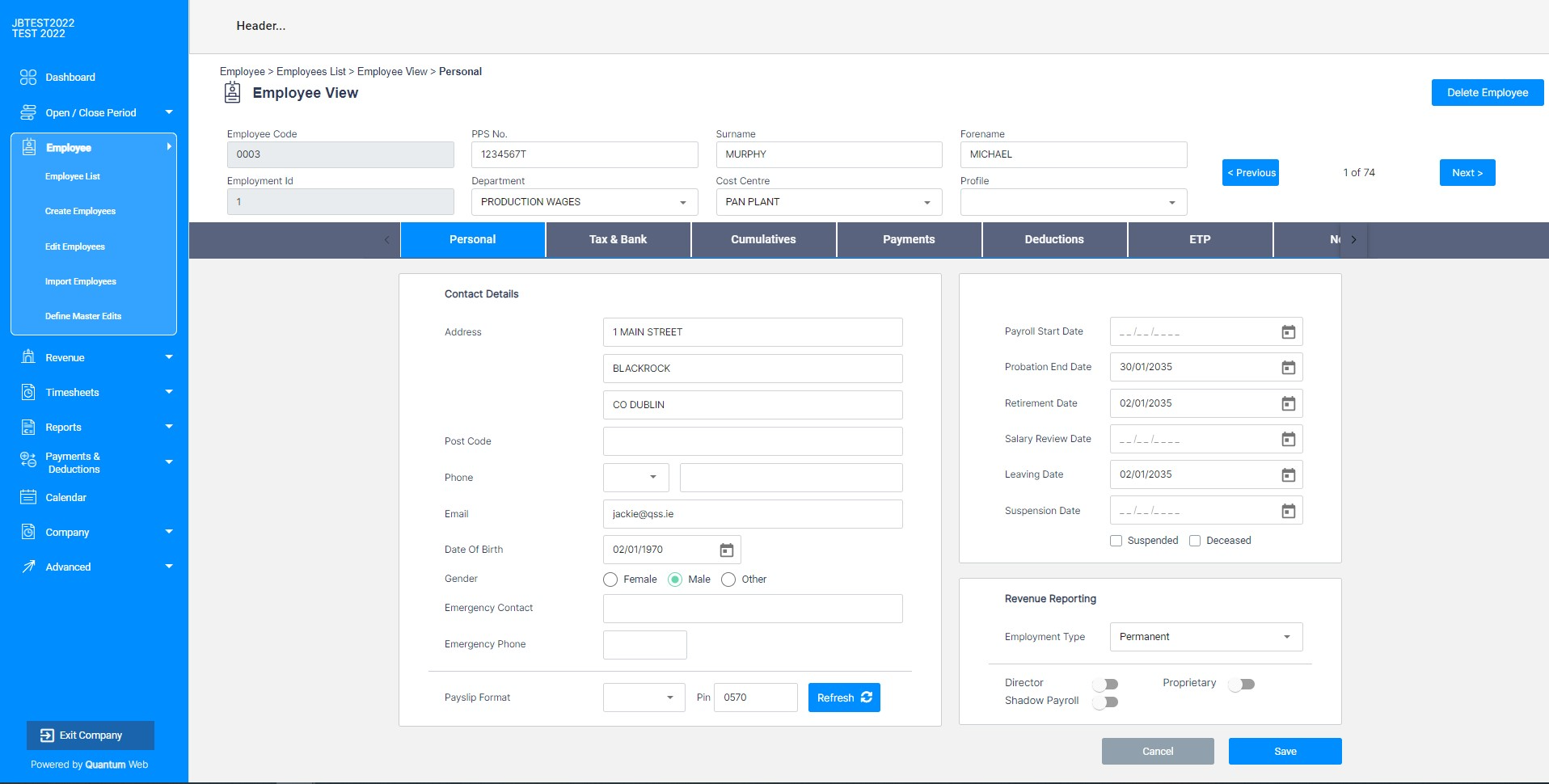1549x784 pixels.
Task: Click the Refresh pin button
Action: (844, 698)
